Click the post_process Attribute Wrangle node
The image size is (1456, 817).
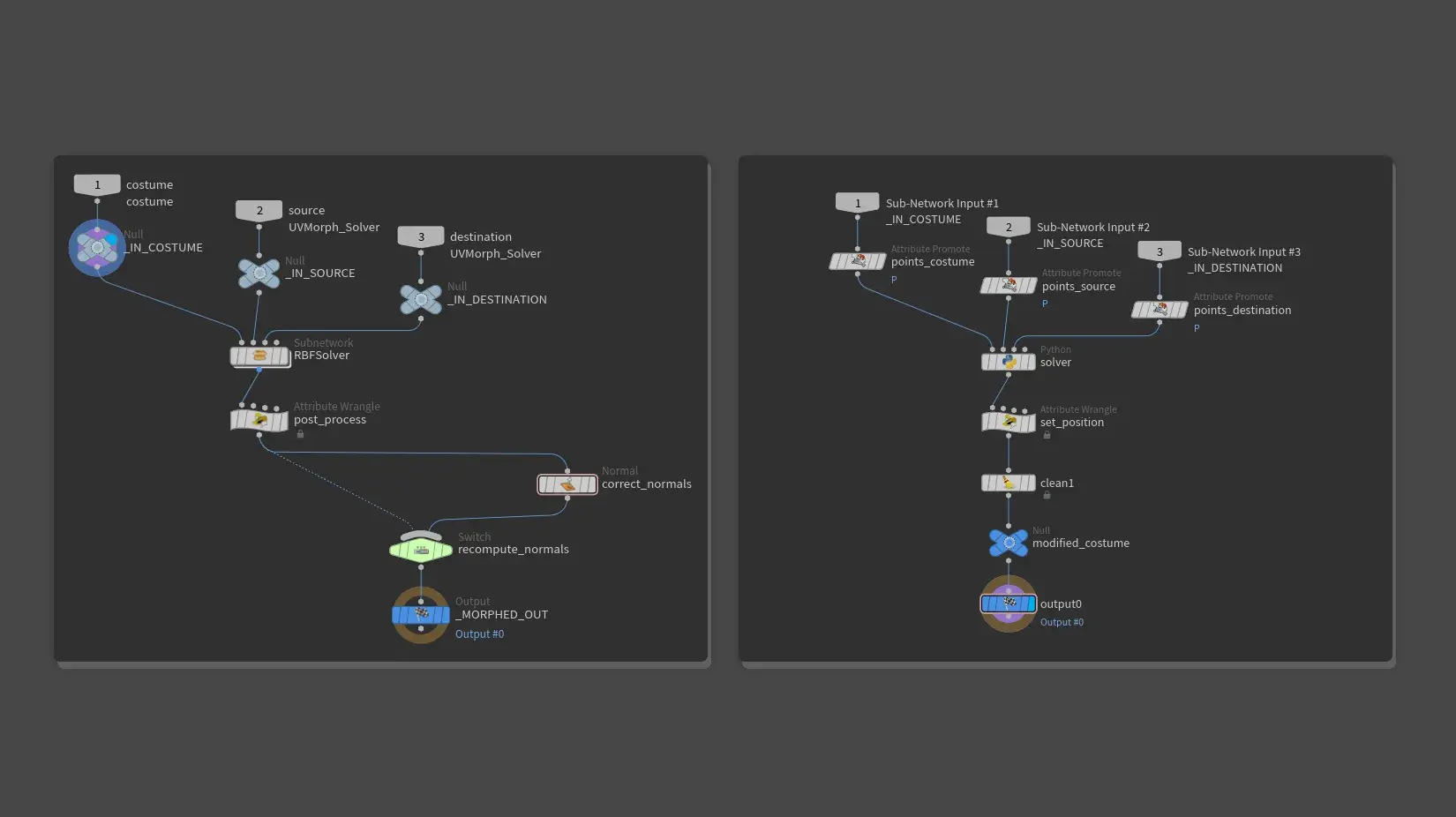point(259,420)
